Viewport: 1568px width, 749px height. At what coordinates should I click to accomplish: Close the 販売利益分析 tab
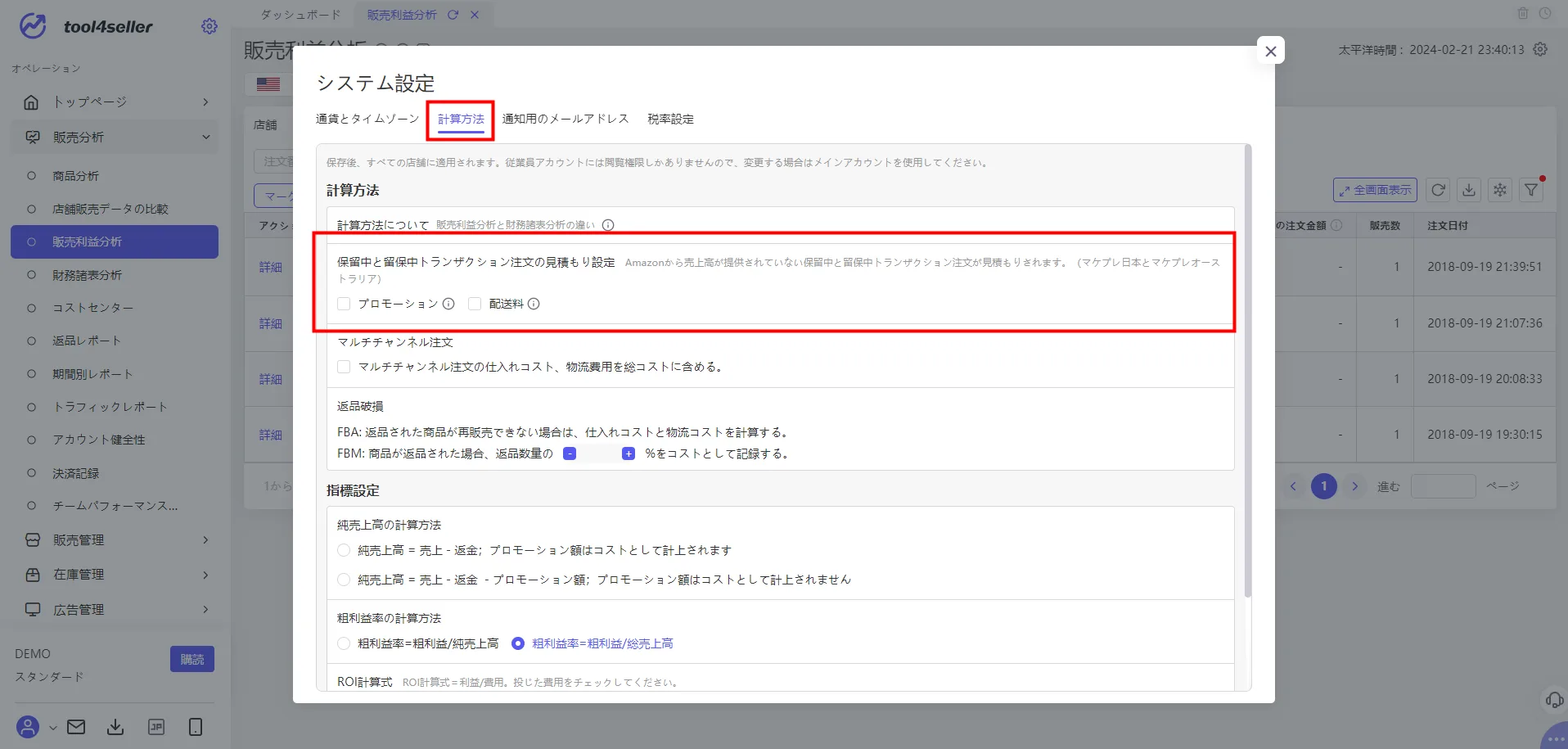pos(475,15)
